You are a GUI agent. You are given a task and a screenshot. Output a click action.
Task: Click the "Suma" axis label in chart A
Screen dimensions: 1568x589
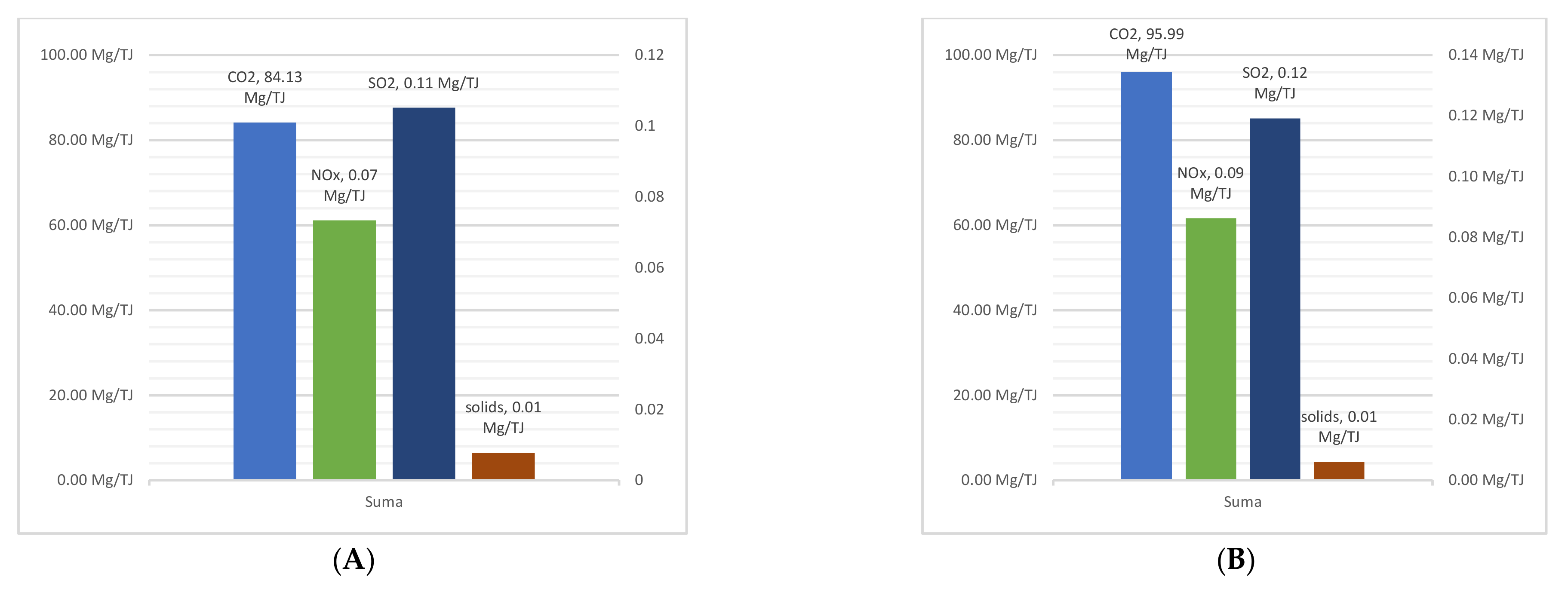tap(384, 502)
